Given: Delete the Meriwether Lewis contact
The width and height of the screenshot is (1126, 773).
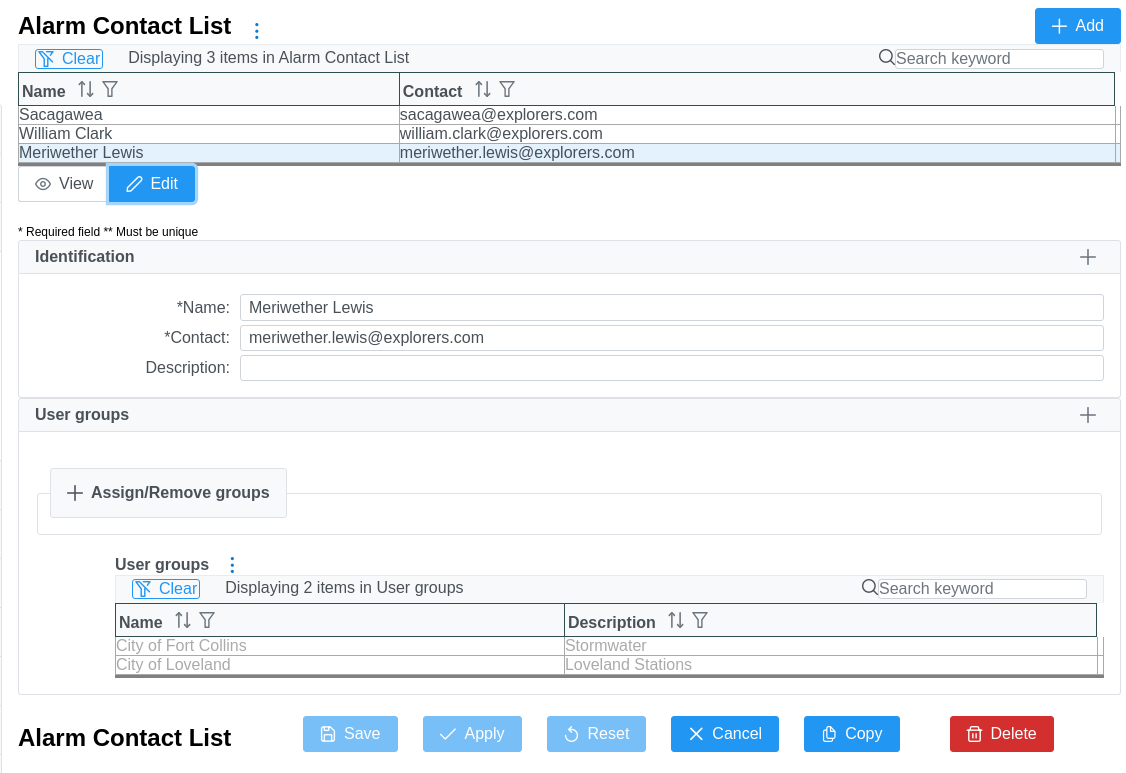Looking at the screenshot, I should coord(1001,734).
